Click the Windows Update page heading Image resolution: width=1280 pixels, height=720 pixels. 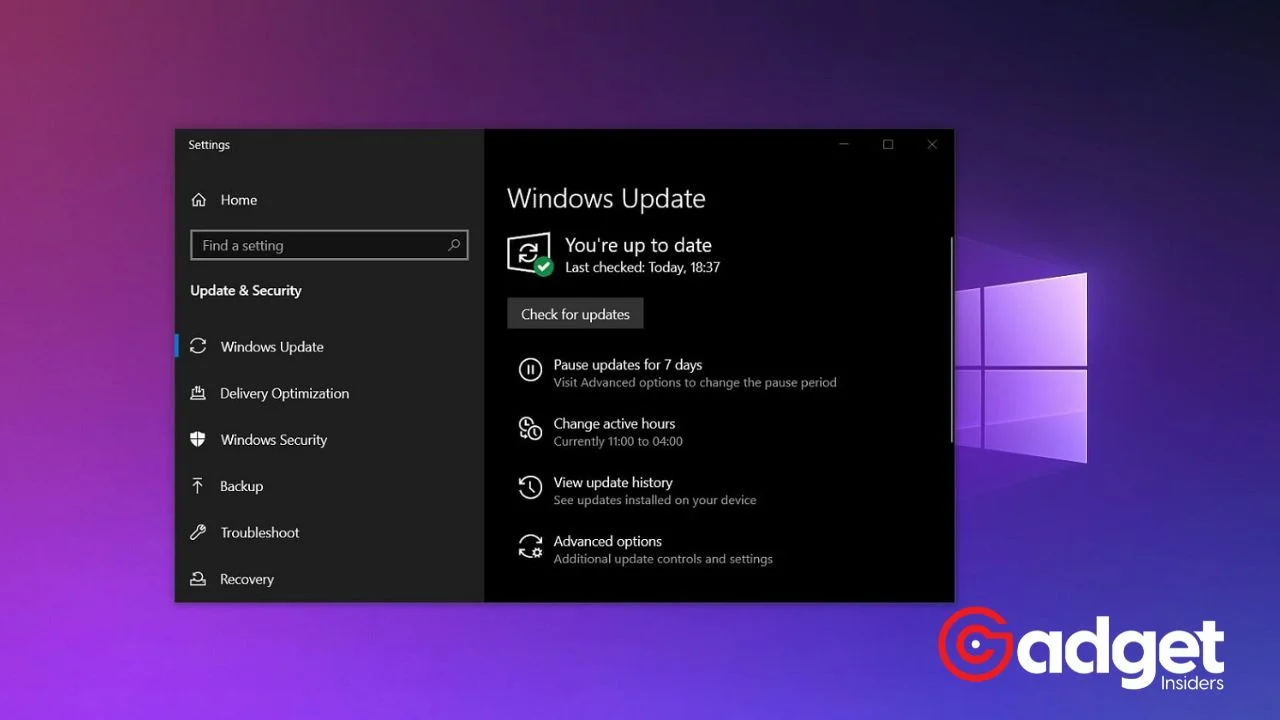606,198
